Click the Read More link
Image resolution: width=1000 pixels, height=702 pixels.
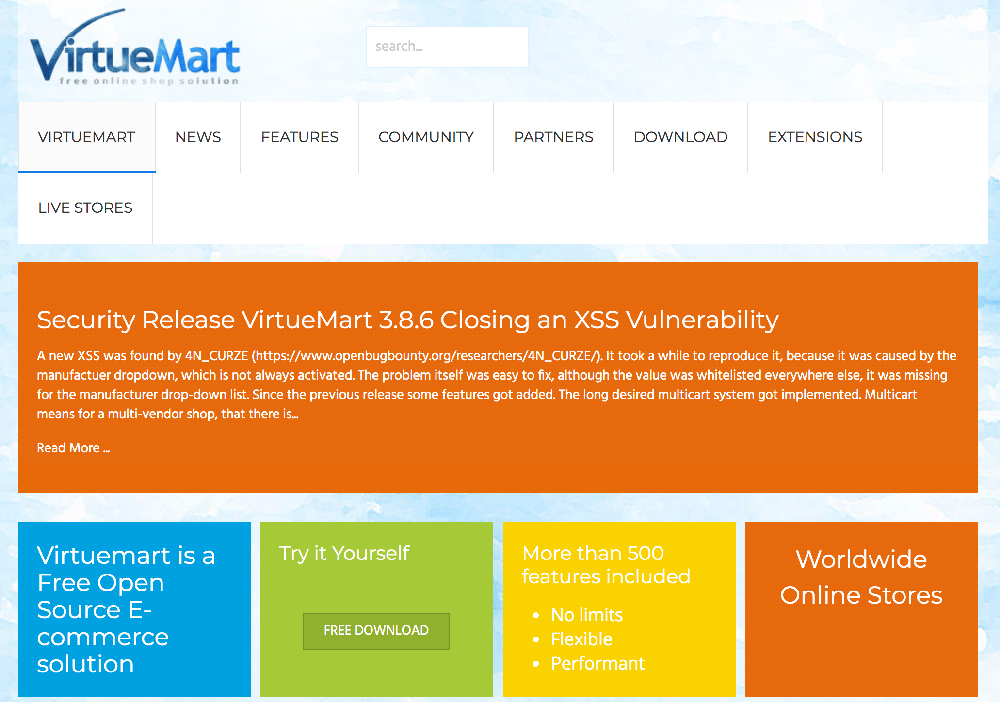[x=73, y=448]
